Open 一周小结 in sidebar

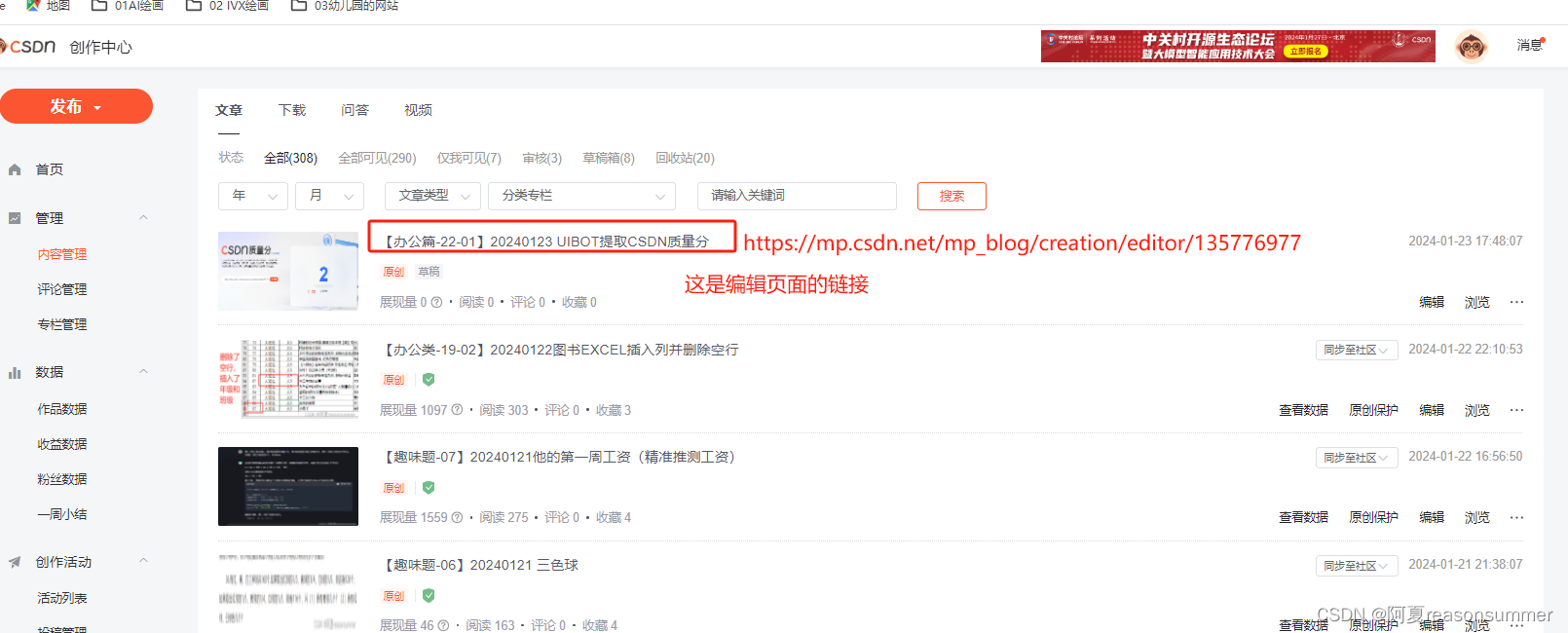(62, 514)
